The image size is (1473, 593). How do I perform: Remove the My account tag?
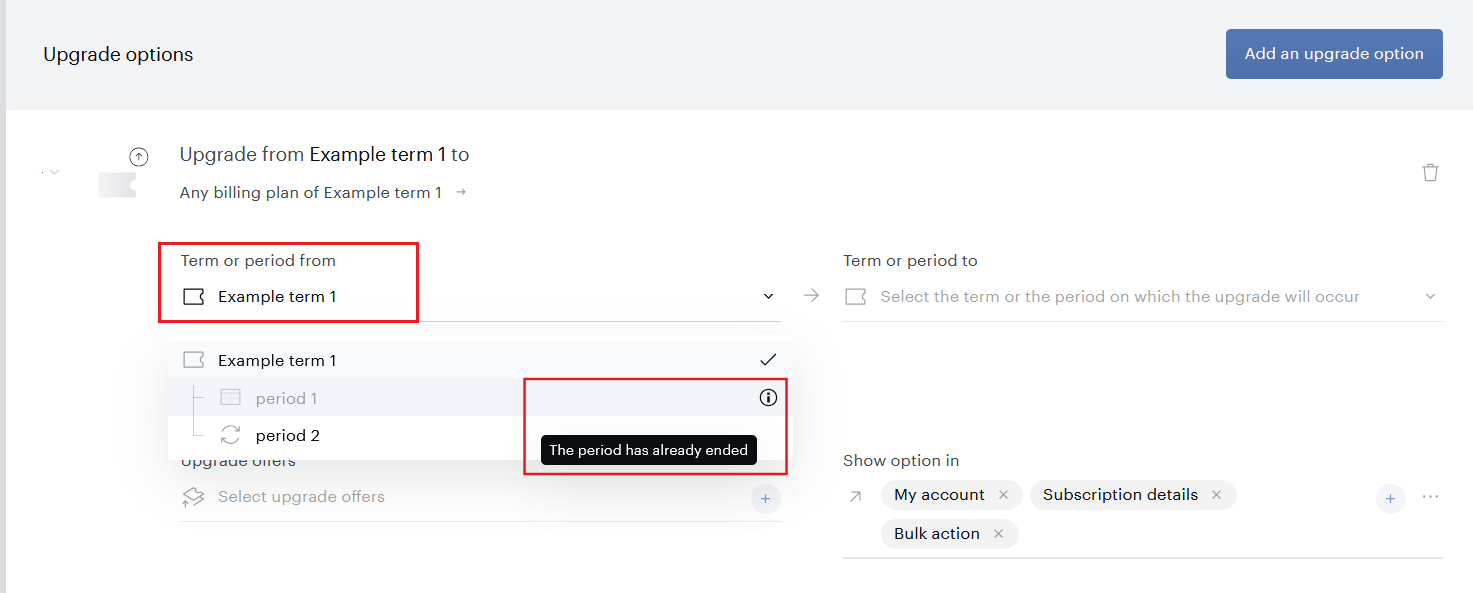point(1003,495)
